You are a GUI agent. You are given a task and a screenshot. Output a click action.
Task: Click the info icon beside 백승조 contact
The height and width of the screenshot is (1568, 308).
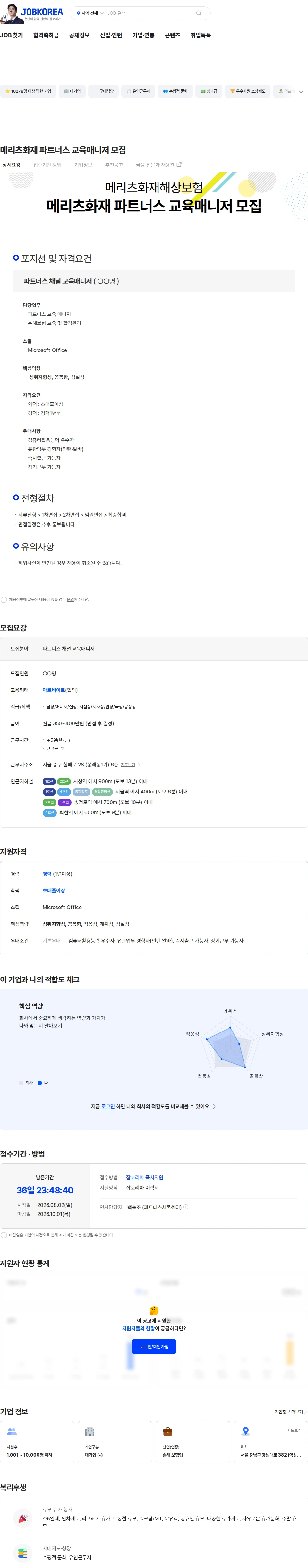pyautogui.click(x=186, y=1206)
